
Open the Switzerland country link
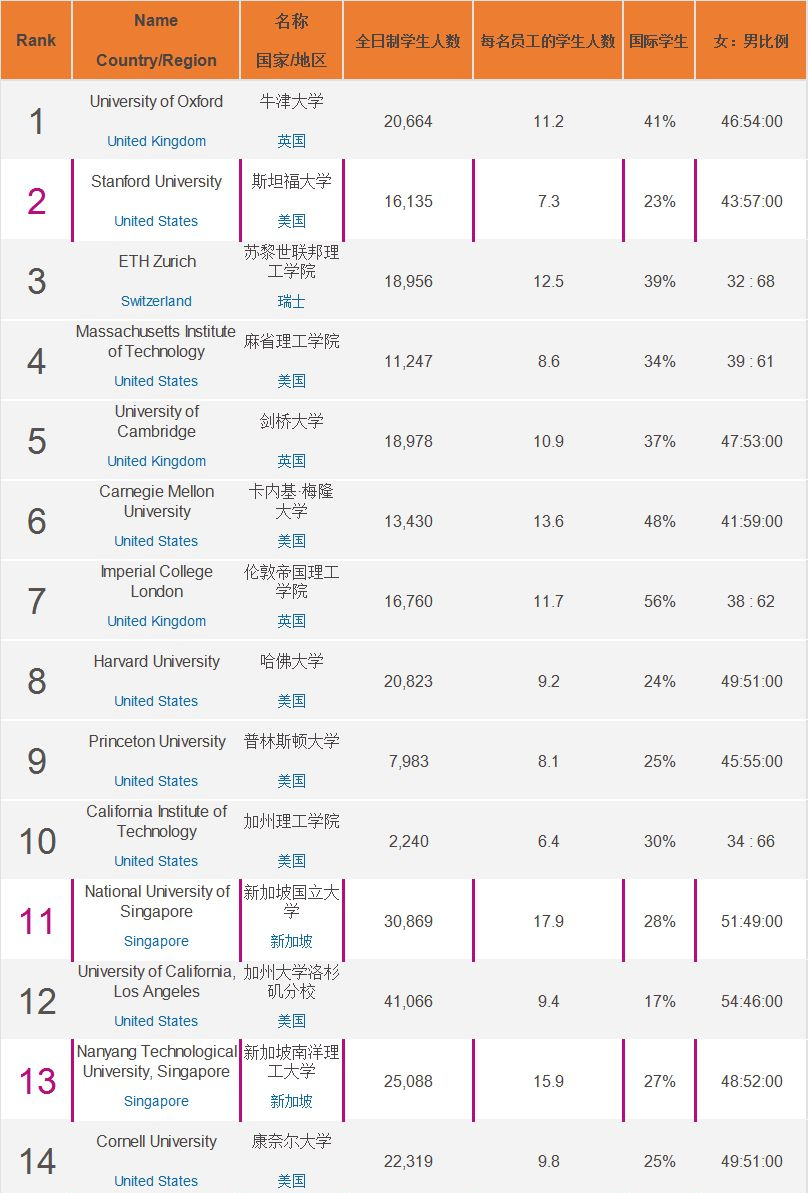point(156,301)
